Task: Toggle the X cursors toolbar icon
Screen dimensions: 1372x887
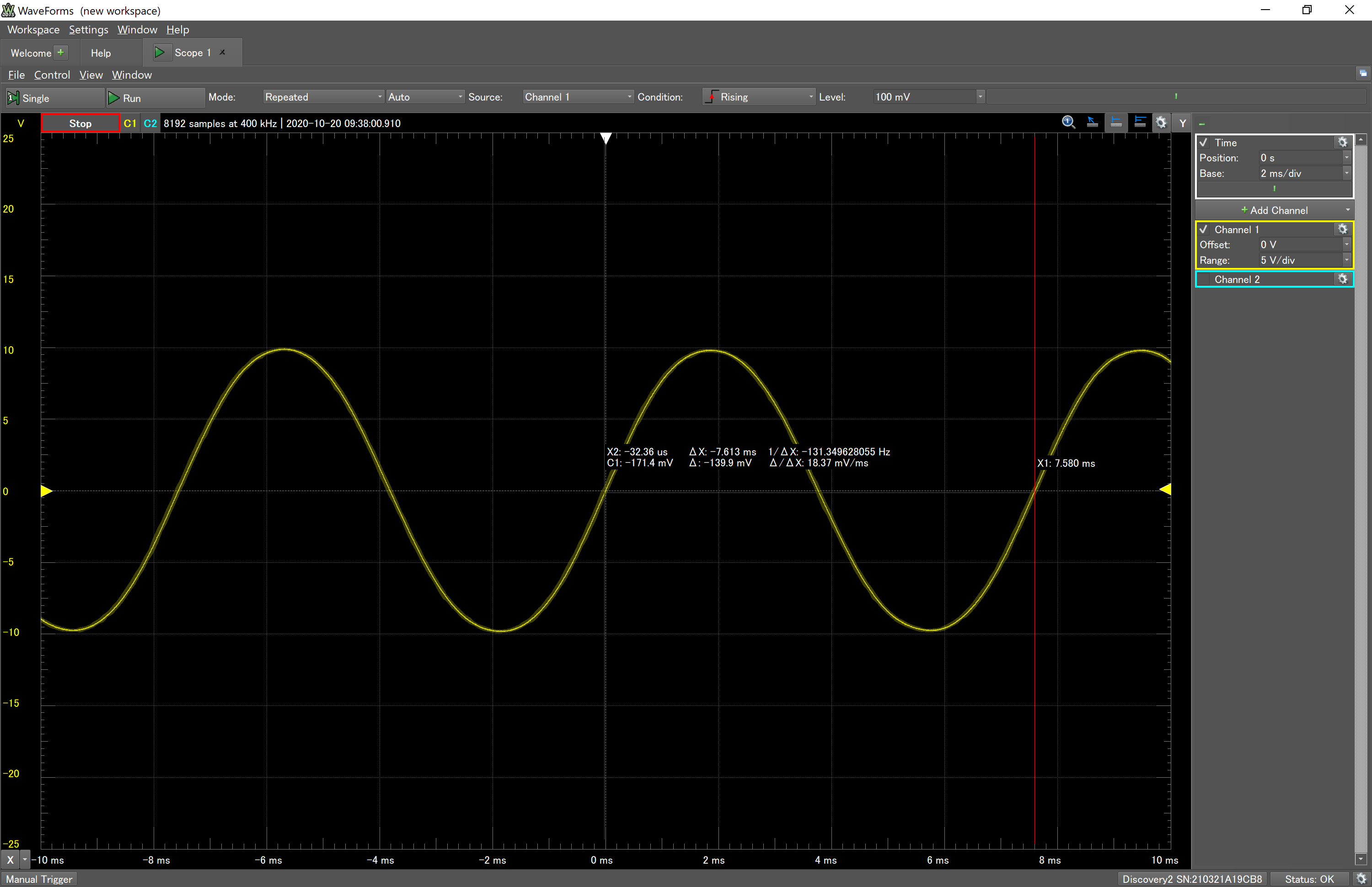Action: (1116, 123)
